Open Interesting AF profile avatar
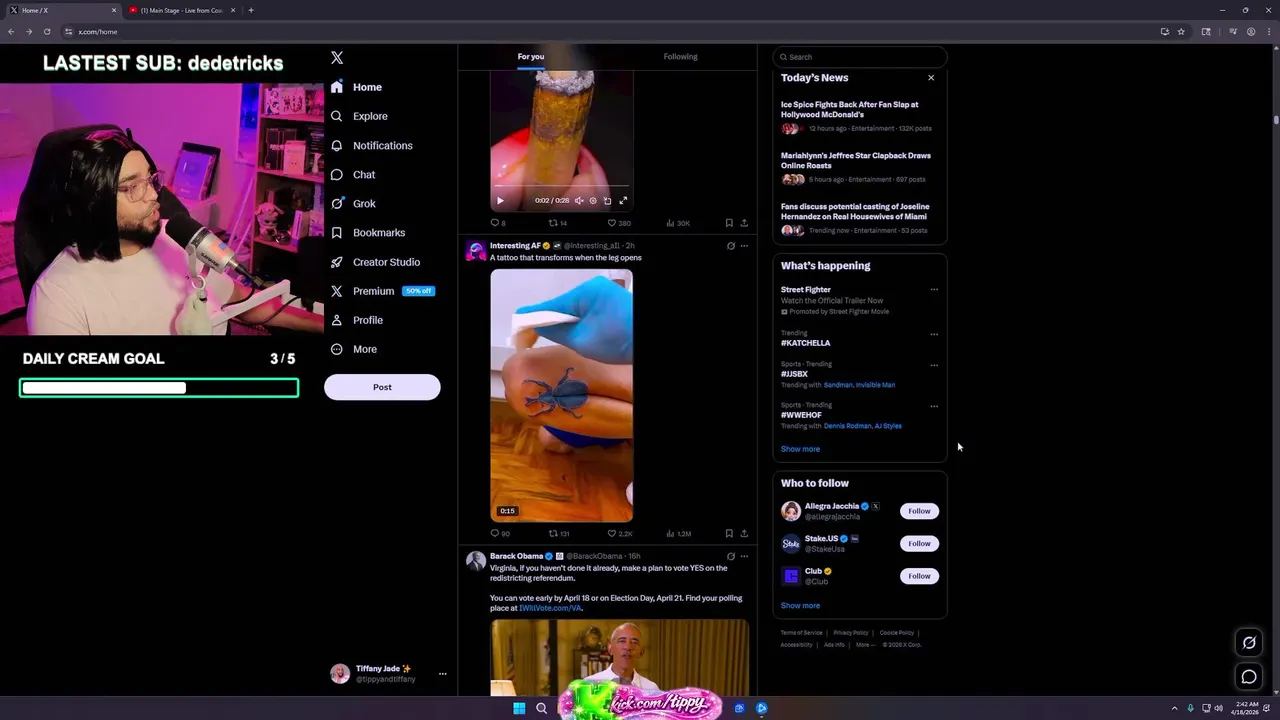The width and height of the screenshot is (1280, 720). tap(476, 250)
